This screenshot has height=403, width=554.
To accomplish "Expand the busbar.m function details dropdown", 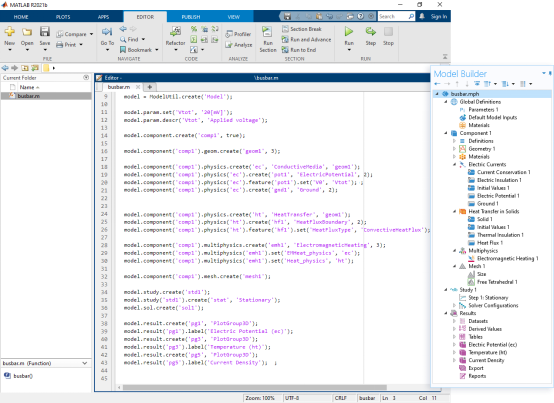I will click(x=84, y=363).
